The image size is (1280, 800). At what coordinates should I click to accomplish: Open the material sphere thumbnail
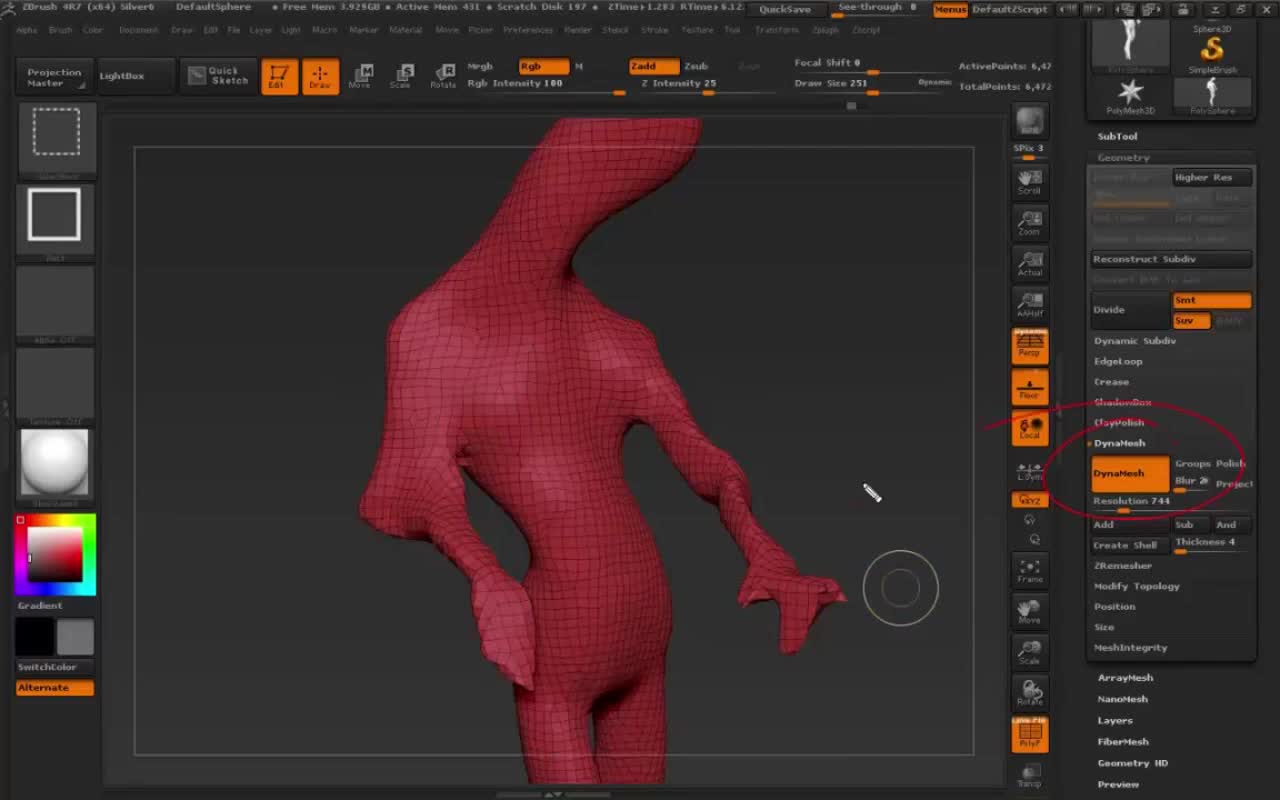click(54, 463)
